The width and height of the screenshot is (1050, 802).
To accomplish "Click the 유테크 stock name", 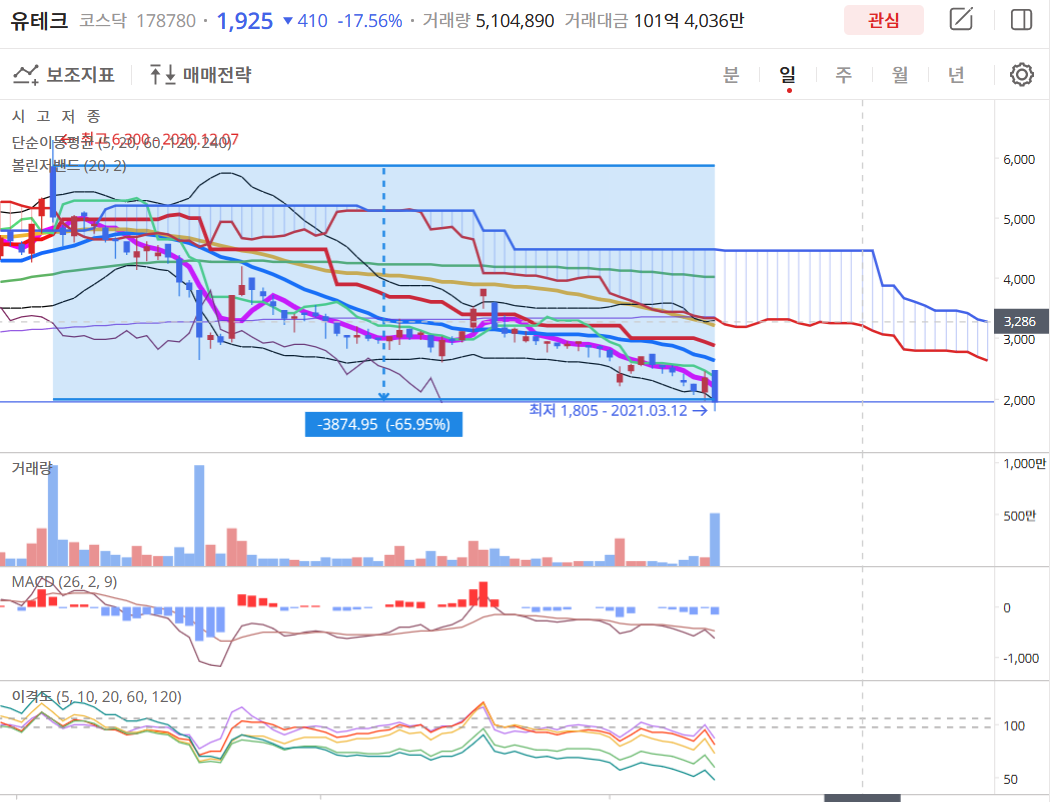I will (39, 21).
